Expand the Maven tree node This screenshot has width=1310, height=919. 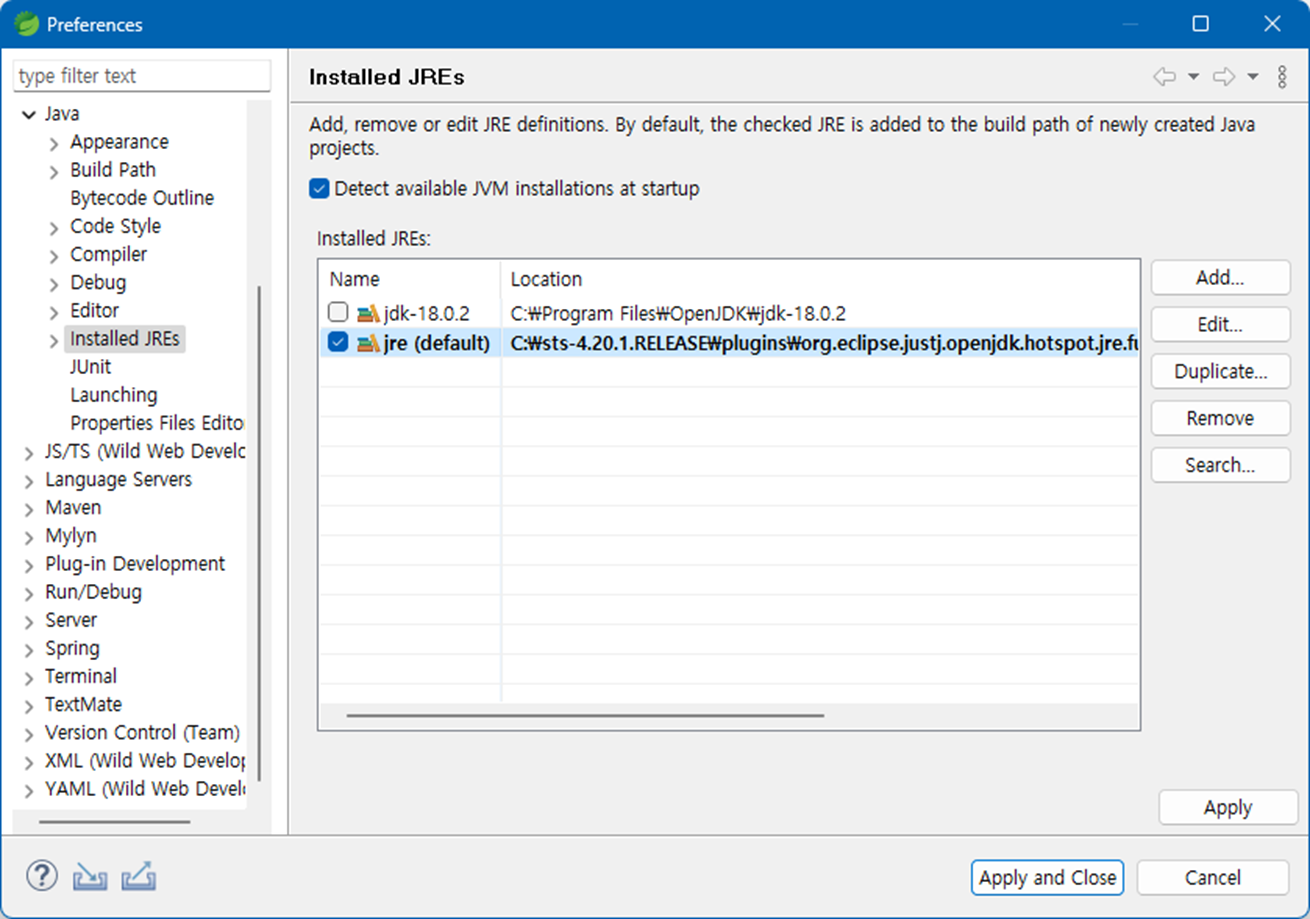point(29,509)
